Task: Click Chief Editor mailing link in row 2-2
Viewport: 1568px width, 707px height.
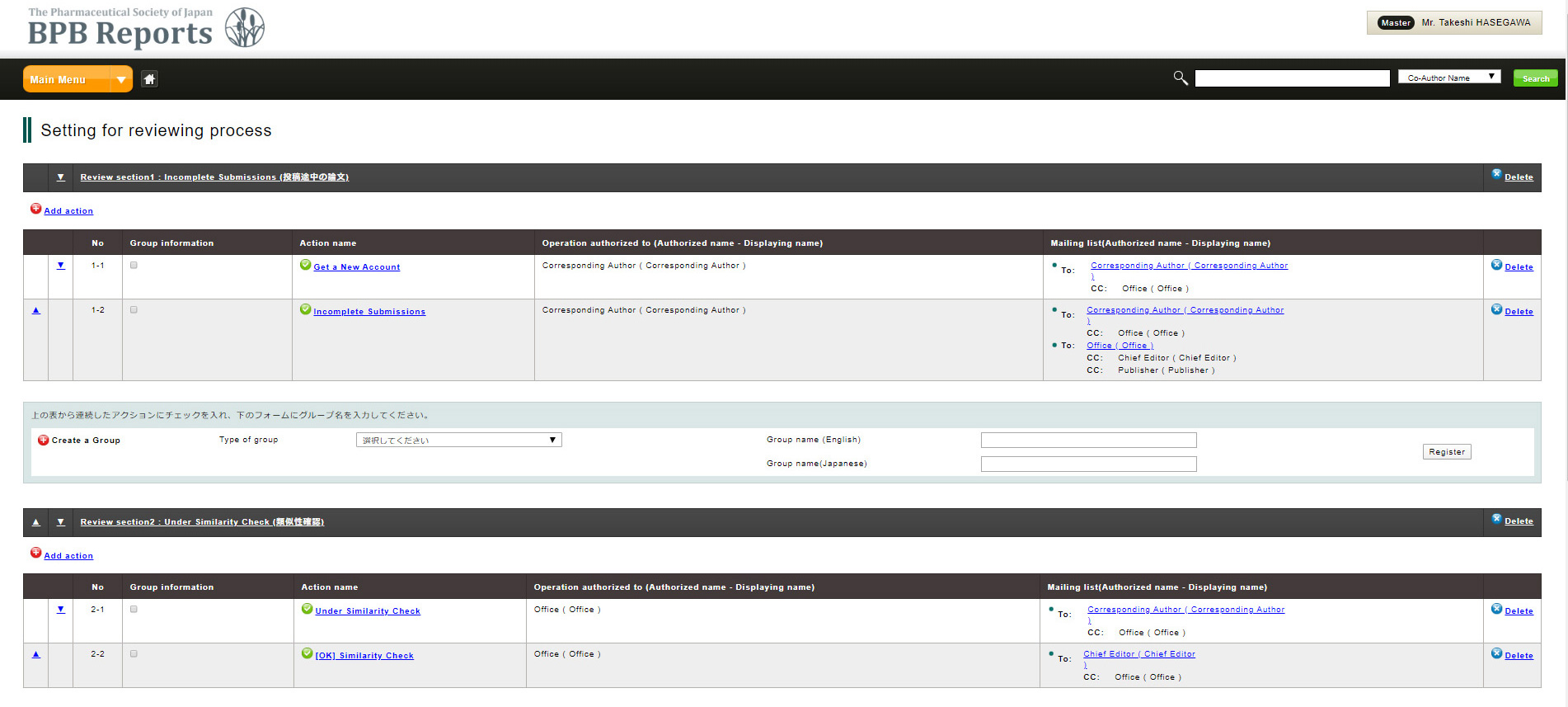Action: click(1139, 654)
